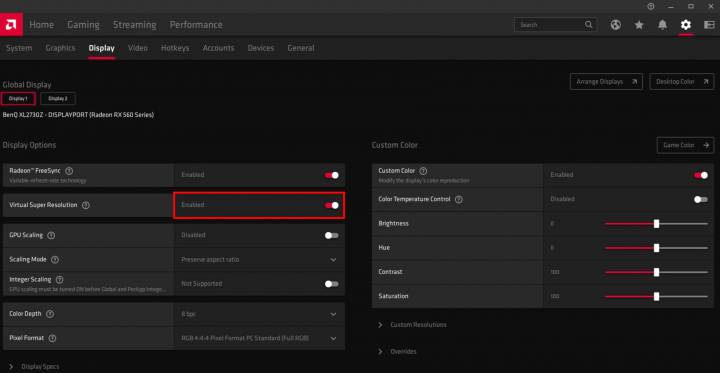Click the settings gear icon
Viewport: 720px width, 373px height.
coord(686,25)
